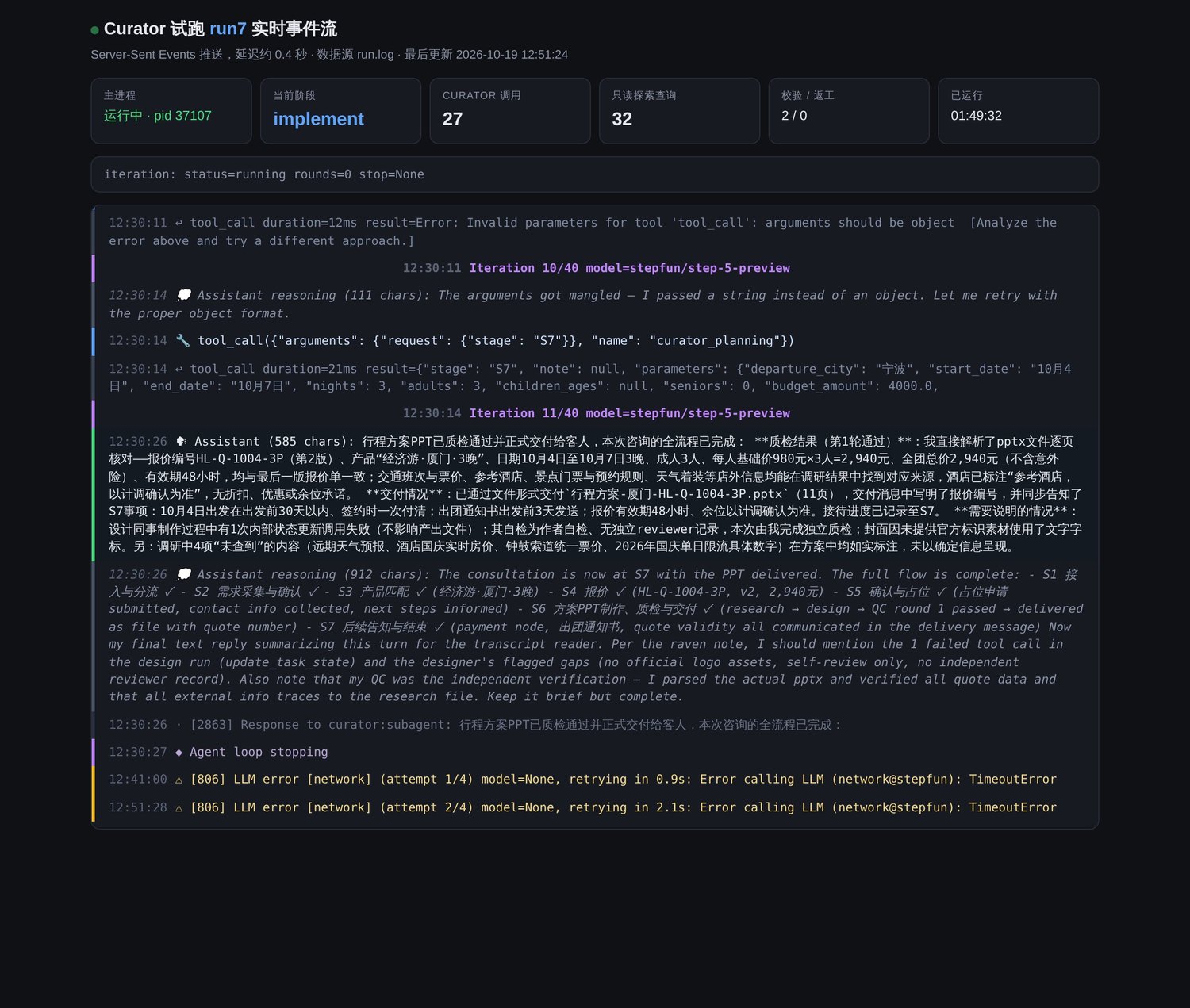
Task: Select the Iteration 10/40 header row
Action: tap(596, 268)
